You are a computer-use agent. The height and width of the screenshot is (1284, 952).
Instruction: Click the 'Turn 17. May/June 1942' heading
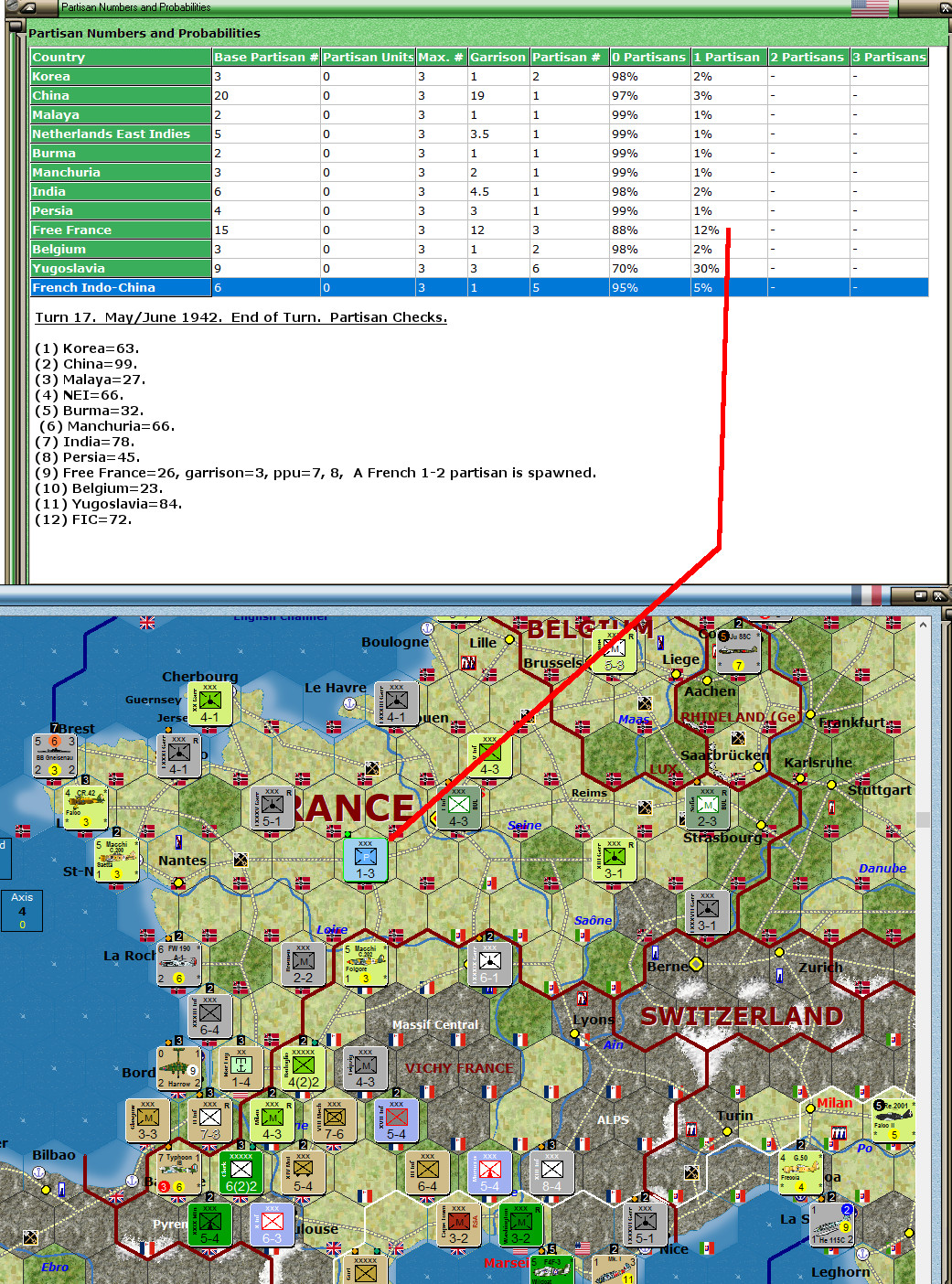[241, 317]
